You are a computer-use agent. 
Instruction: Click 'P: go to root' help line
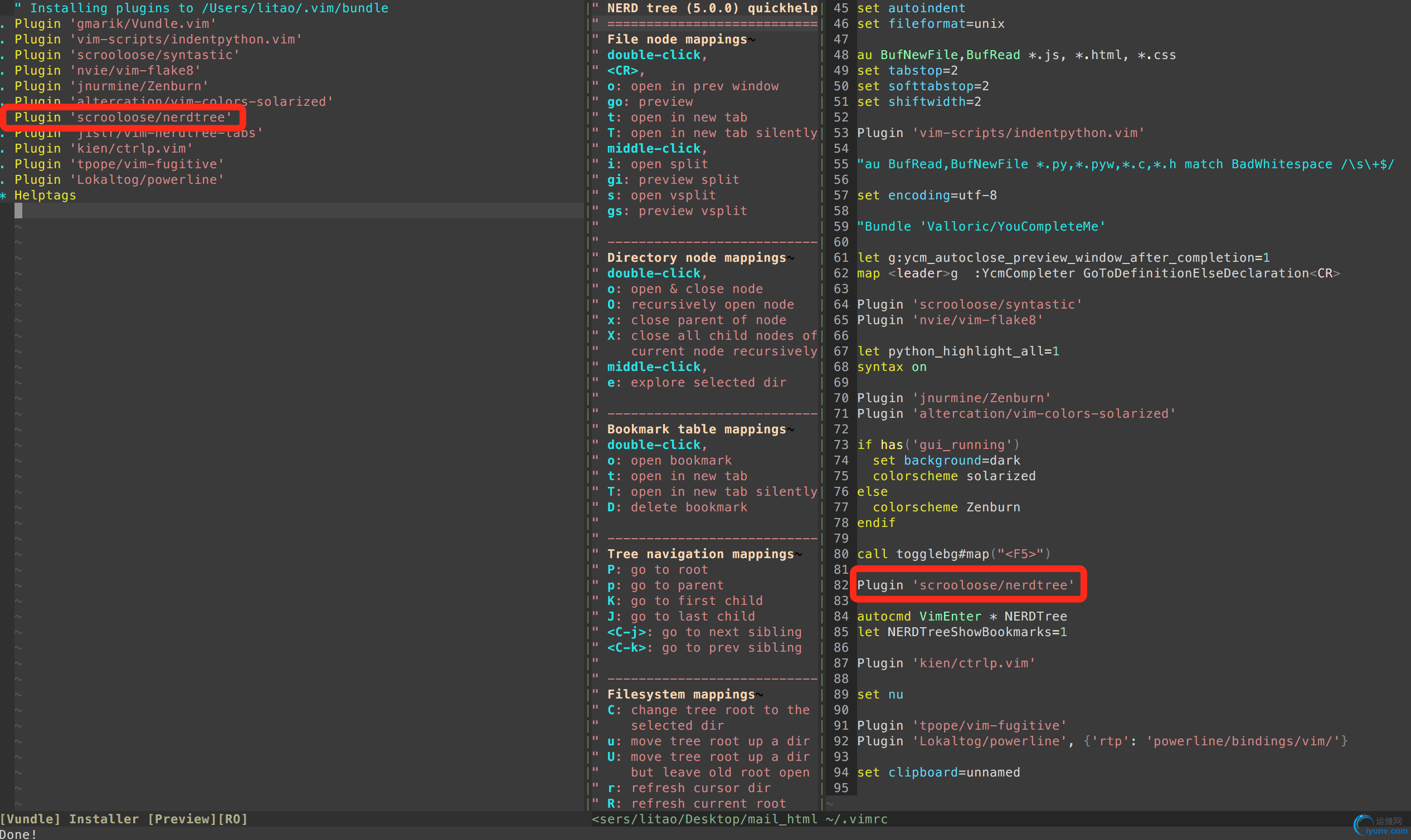658,569
